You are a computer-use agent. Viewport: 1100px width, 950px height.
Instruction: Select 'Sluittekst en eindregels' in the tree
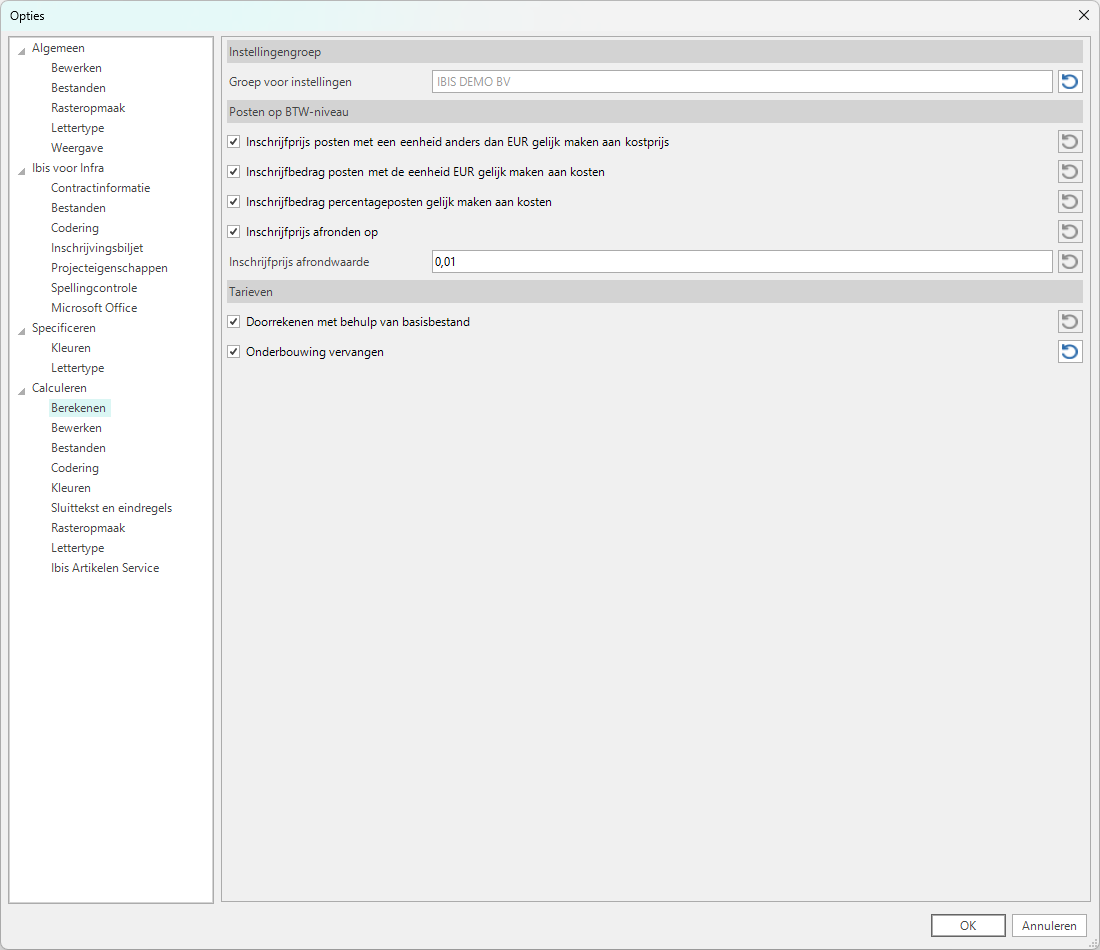click(111, 508)
